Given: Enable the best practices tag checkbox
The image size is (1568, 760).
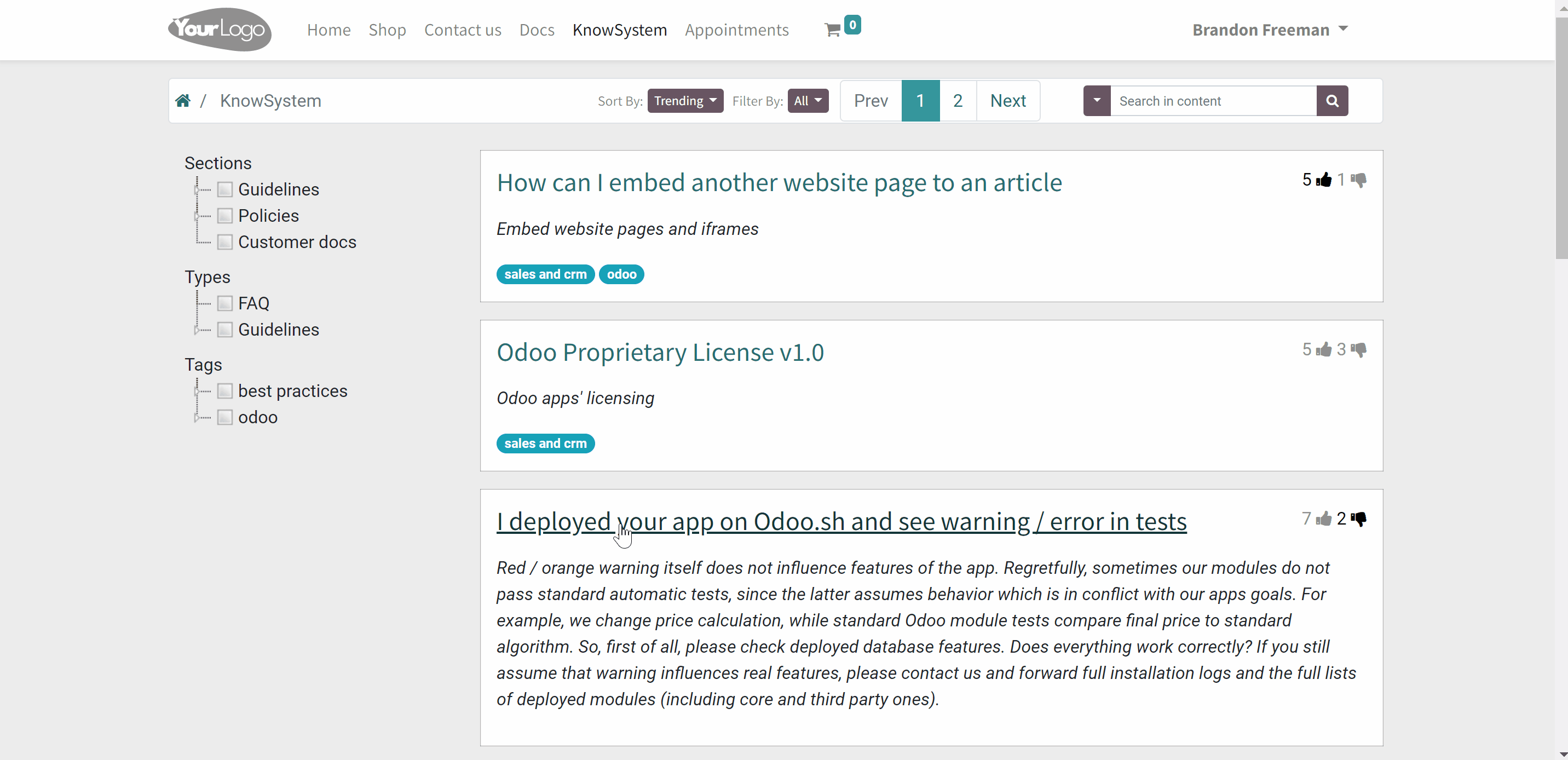Looking at the screenshot, I should point(224,391).
